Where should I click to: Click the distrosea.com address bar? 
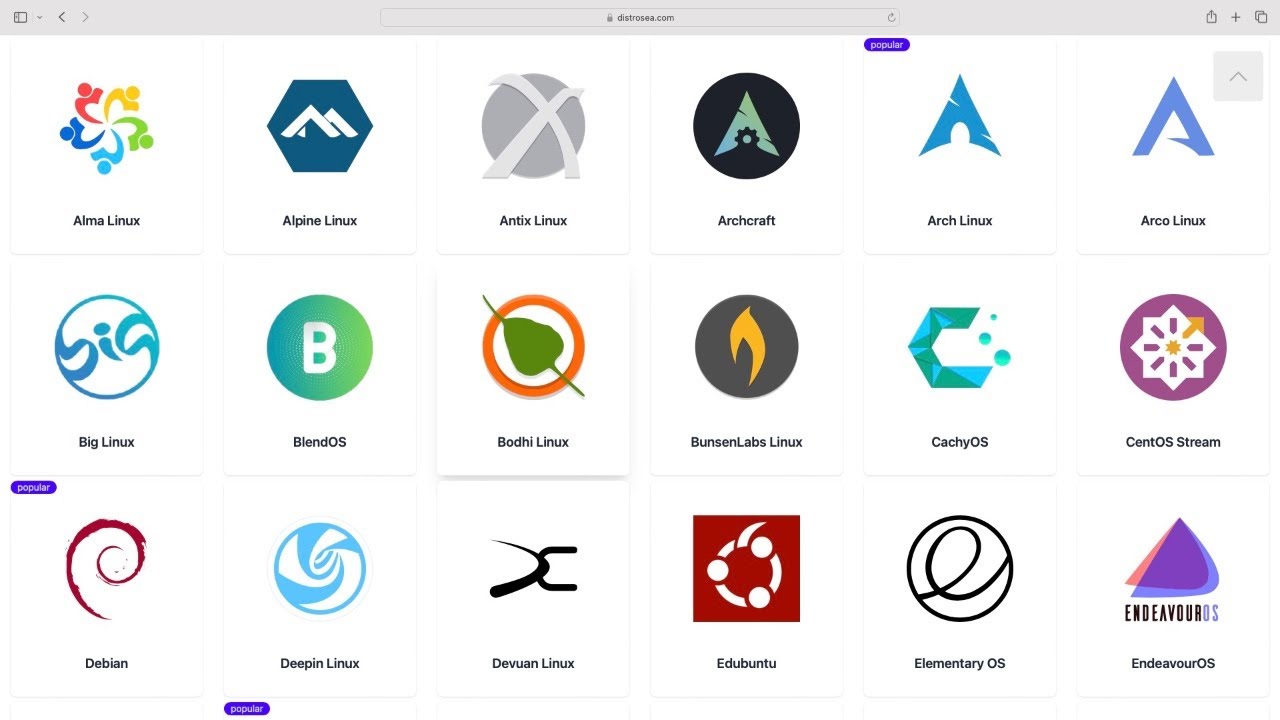click(640, 17)
